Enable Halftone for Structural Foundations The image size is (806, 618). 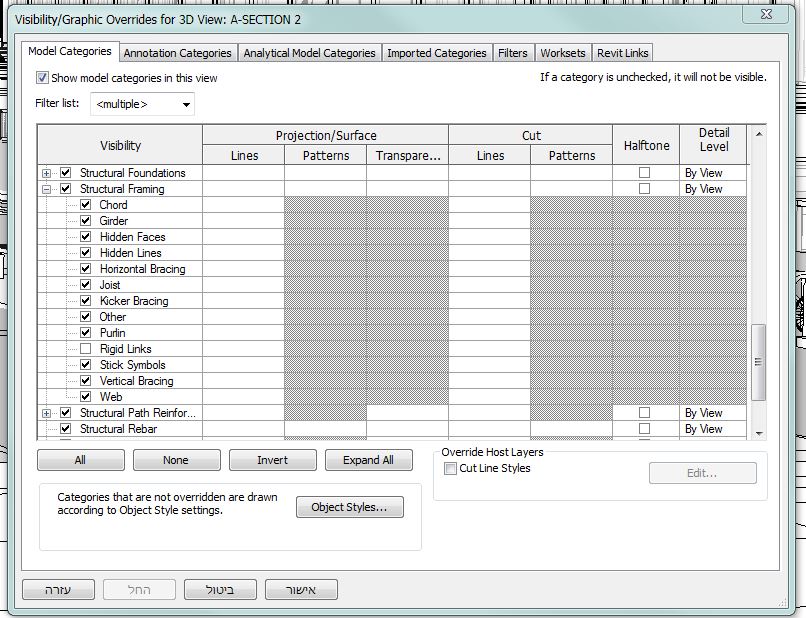644,173
